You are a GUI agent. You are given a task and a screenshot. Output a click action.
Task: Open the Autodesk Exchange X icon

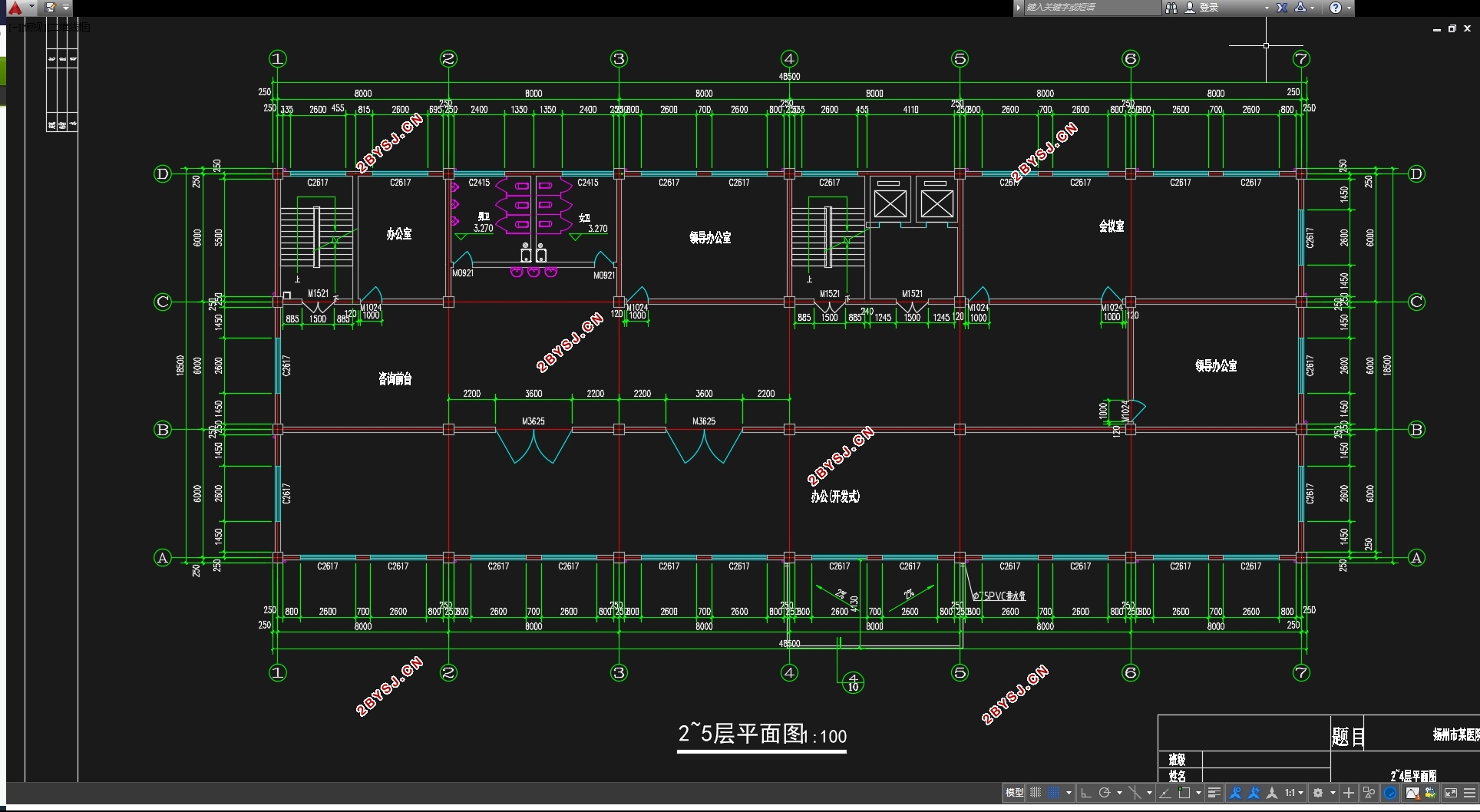pos(1282,8)
